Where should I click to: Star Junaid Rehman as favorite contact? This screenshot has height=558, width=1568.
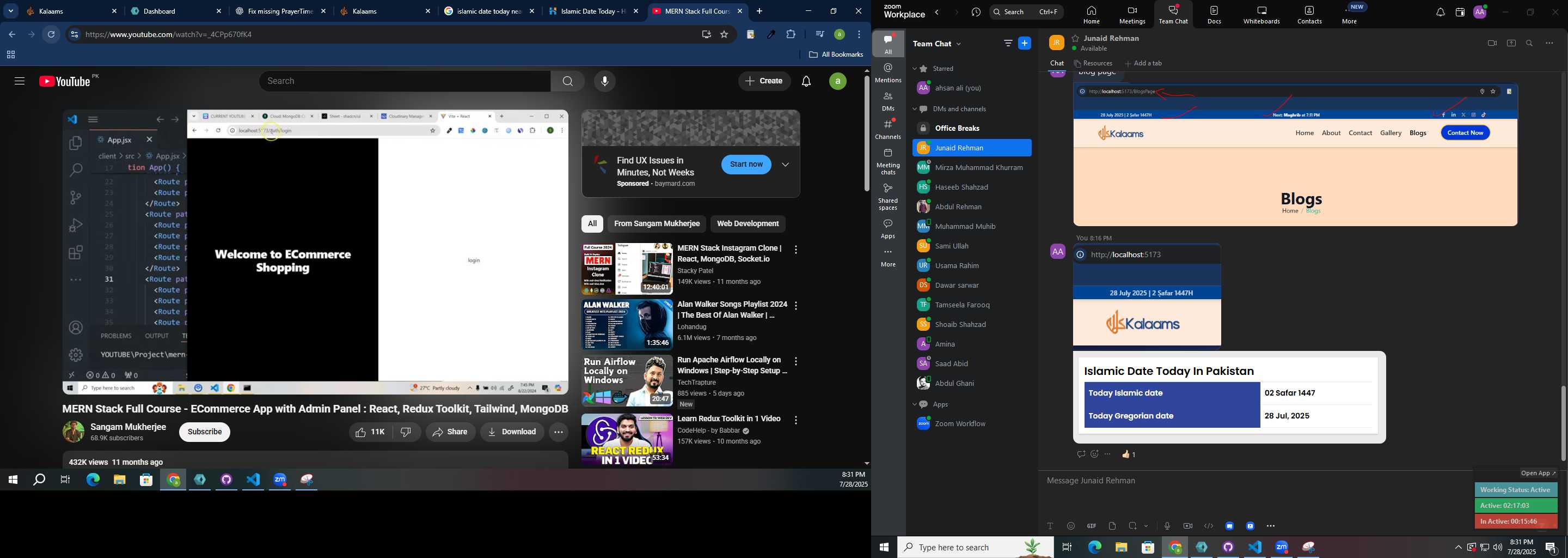tap(1076, 38)
